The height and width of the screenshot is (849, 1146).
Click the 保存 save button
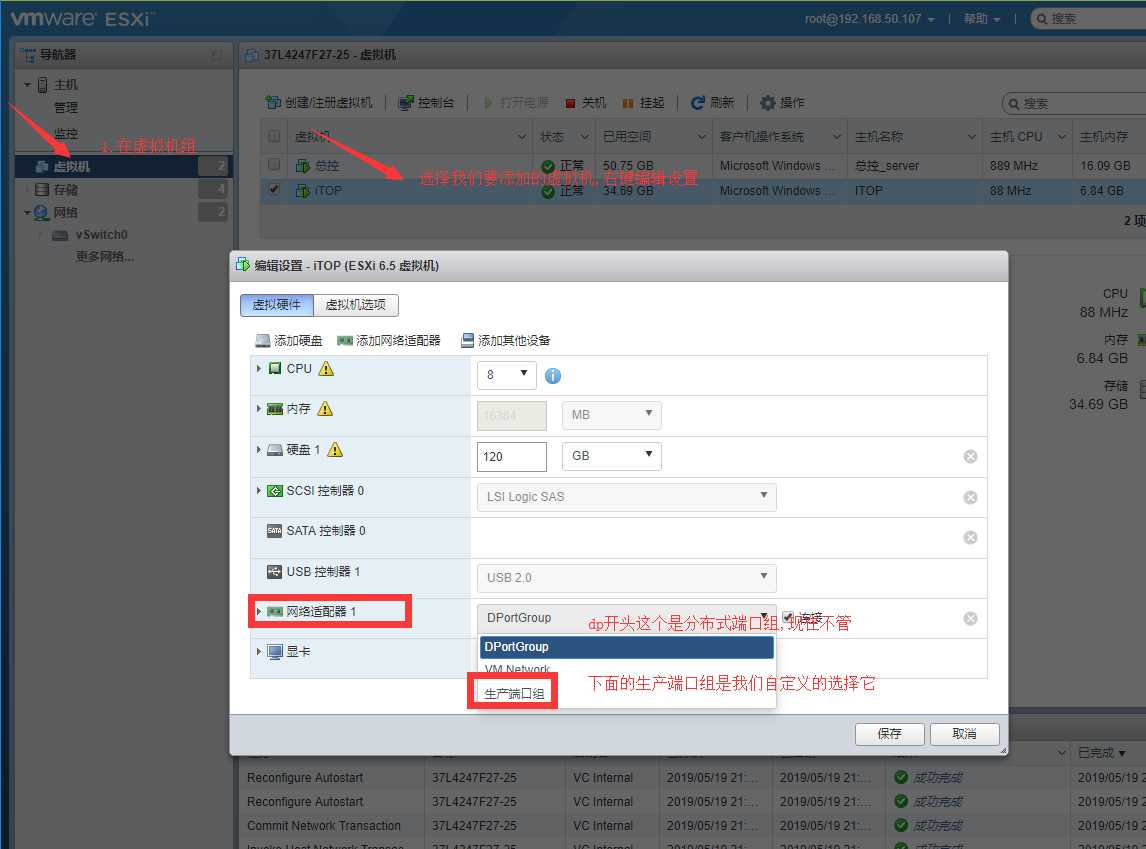click(x=889, y=734)
